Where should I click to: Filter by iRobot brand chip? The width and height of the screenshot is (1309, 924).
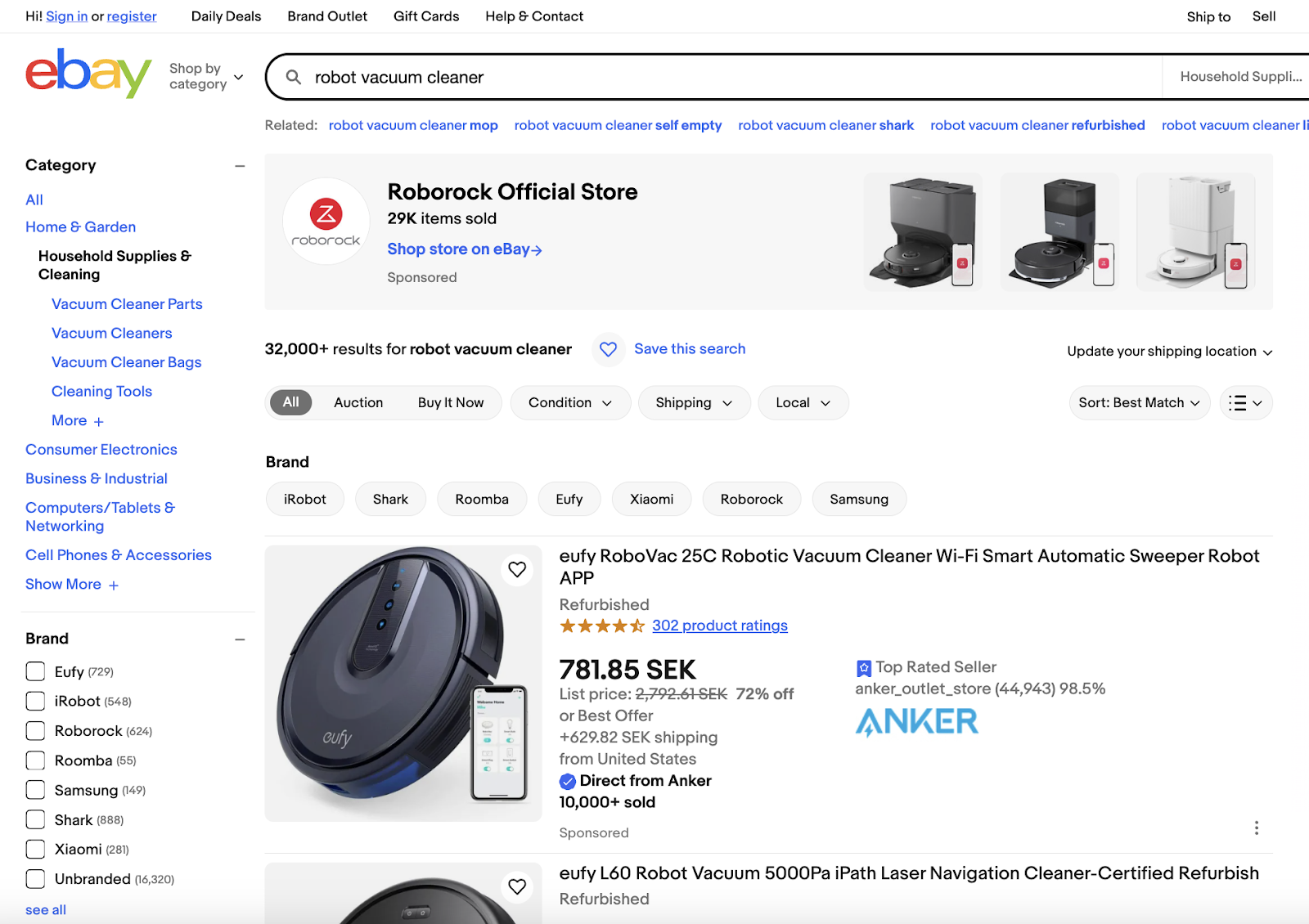tap(305, 499)
